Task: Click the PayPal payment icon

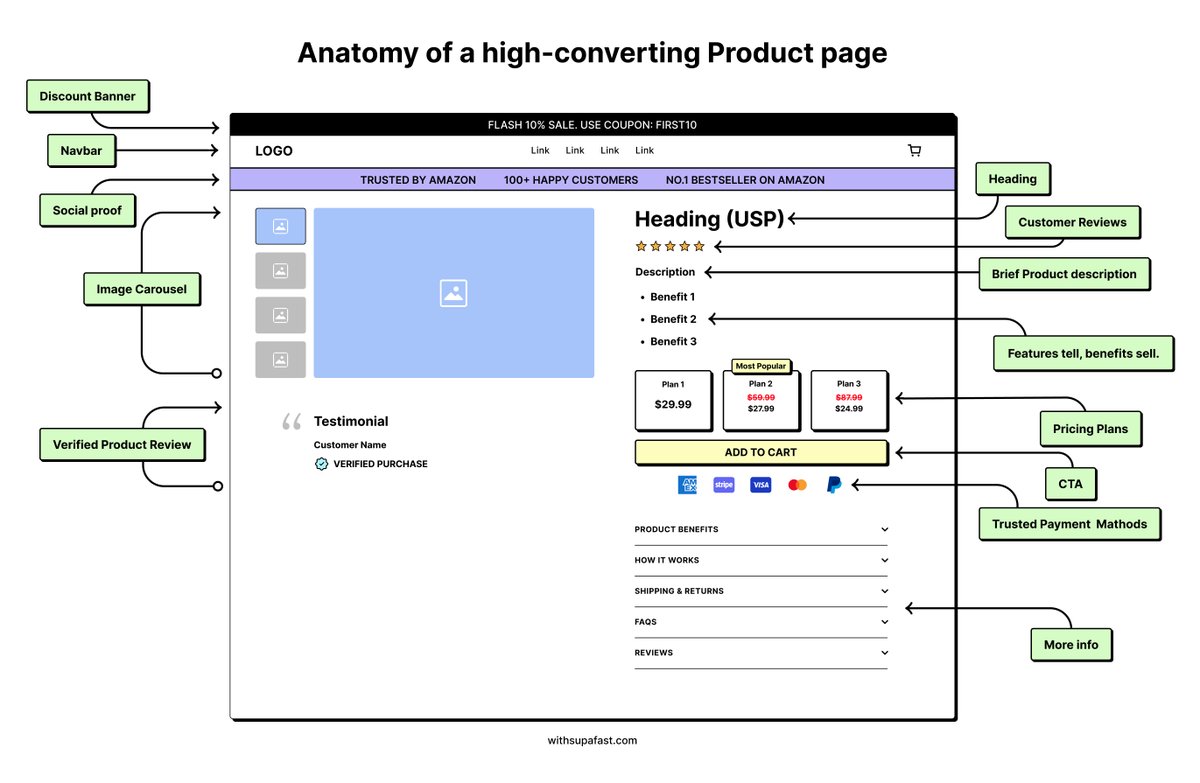Action: pos(834,485)
